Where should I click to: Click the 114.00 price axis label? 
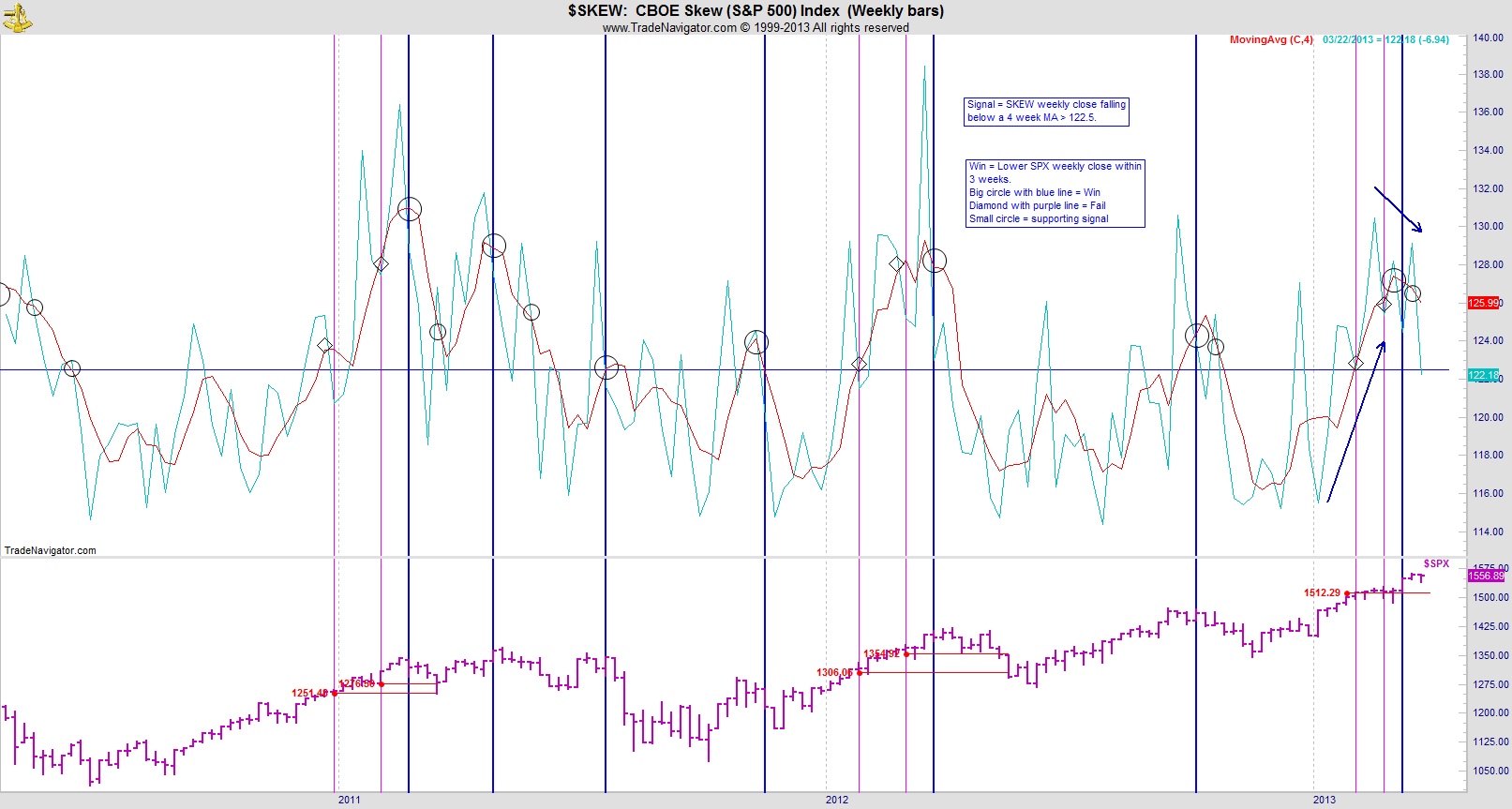tap(1489, 532)
